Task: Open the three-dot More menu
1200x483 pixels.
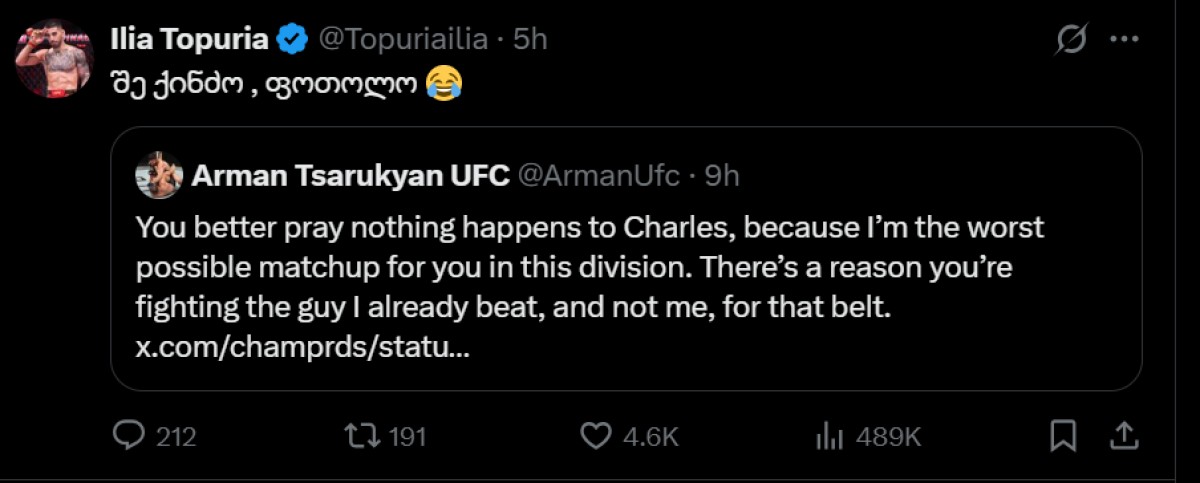Action: pos(1125,41)
